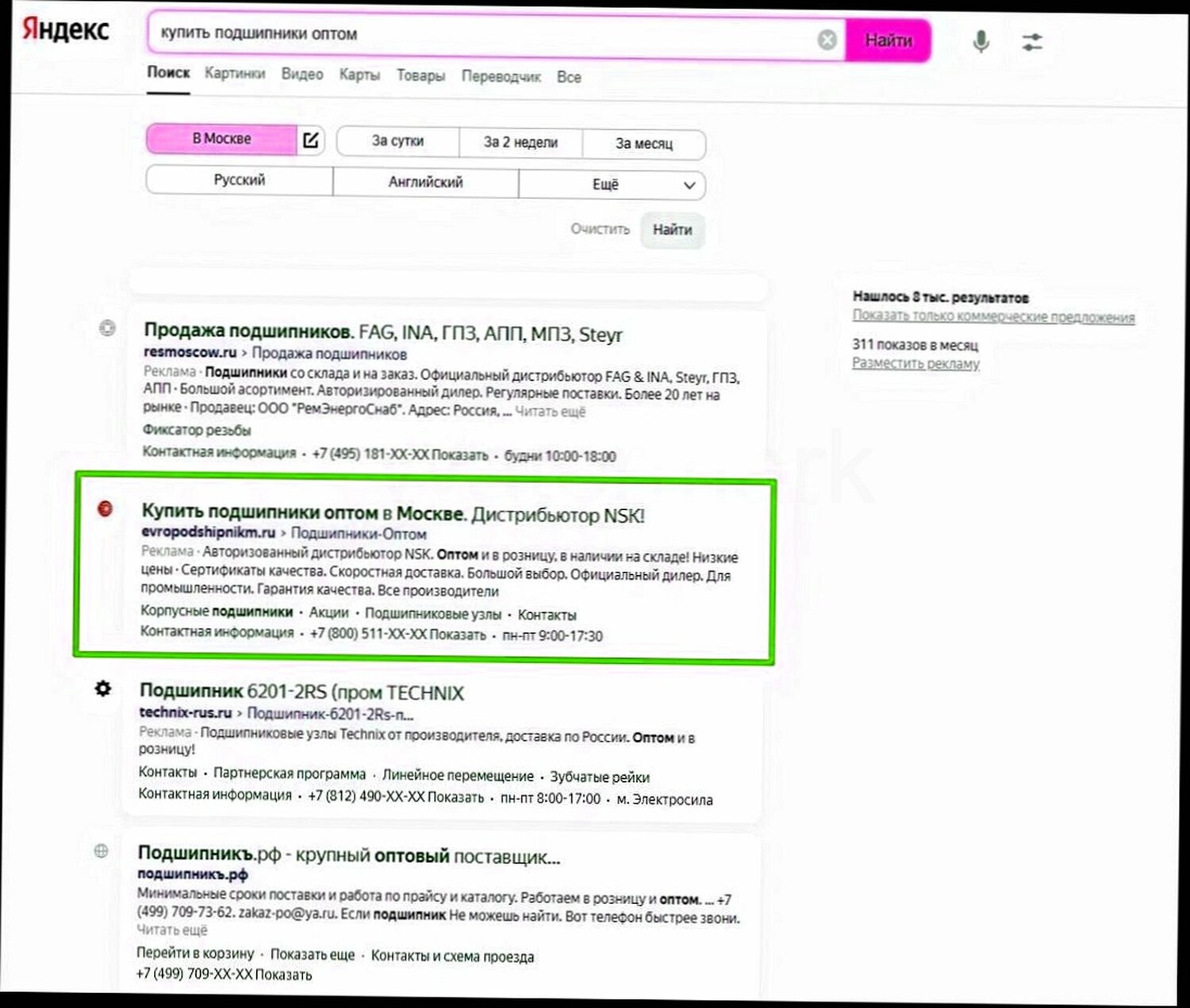Click red favicon beside evropodshipnikm.ru result
Viewport: 1190px width, 1008px height.
coord(105,508)
